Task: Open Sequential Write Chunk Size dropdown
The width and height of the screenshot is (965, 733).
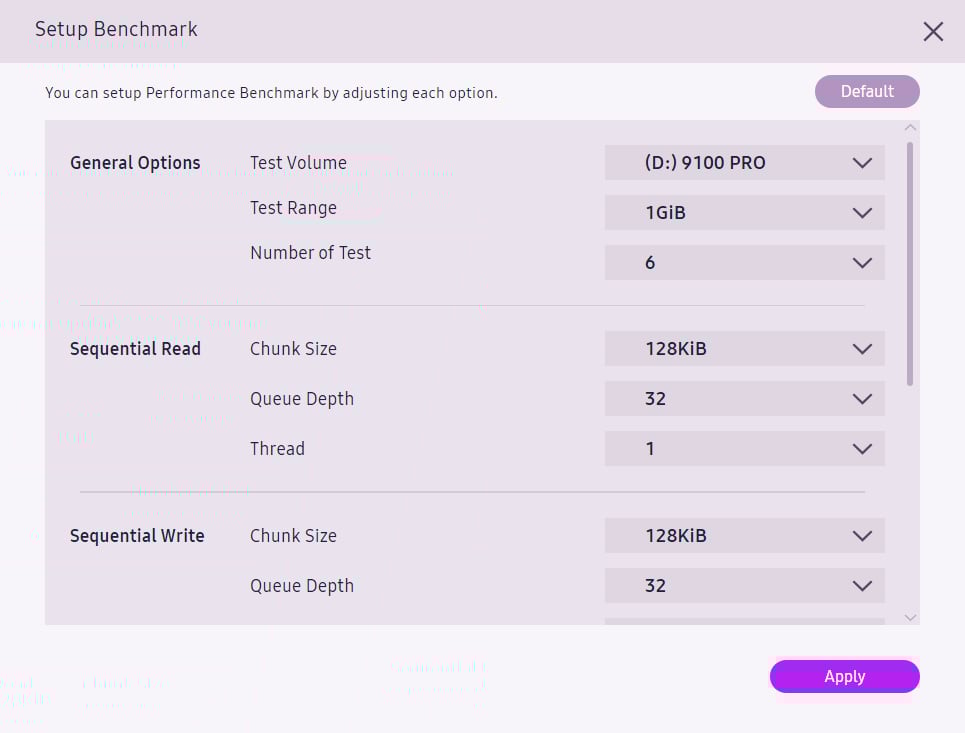Action: coord(744,536)
